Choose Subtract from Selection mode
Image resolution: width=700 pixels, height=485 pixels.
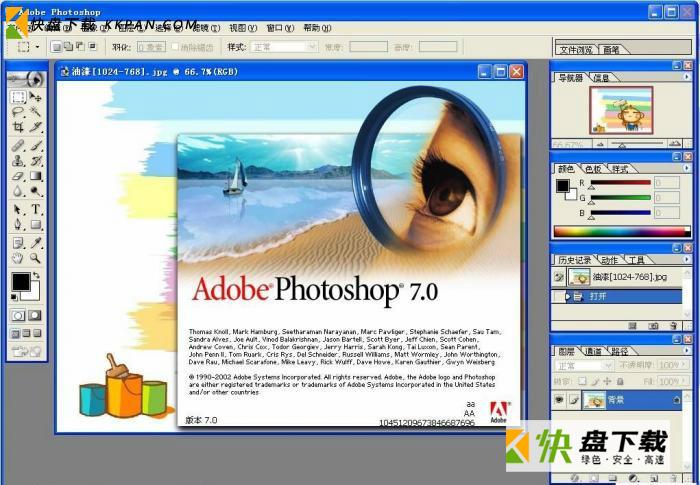coord(80,46)
